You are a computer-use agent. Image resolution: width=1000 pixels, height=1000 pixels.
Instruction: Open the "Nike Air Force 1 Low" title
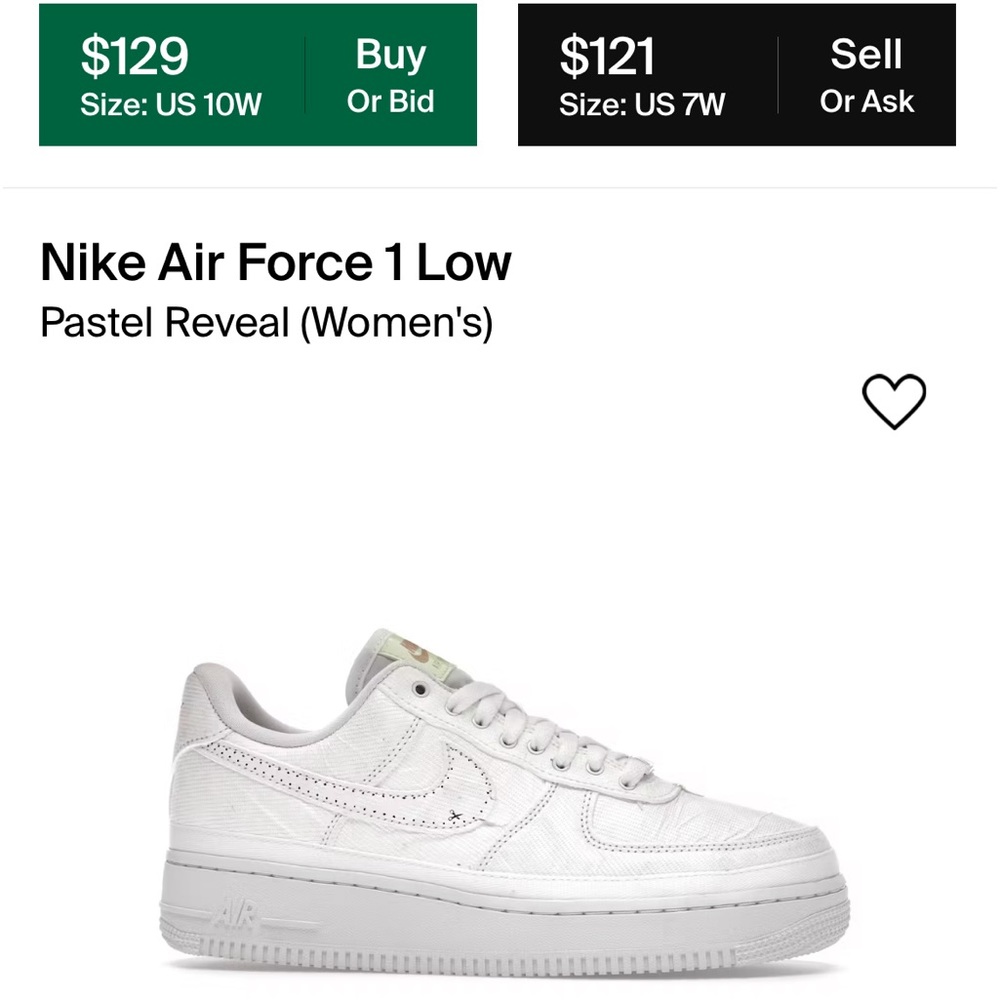[276, 263]
